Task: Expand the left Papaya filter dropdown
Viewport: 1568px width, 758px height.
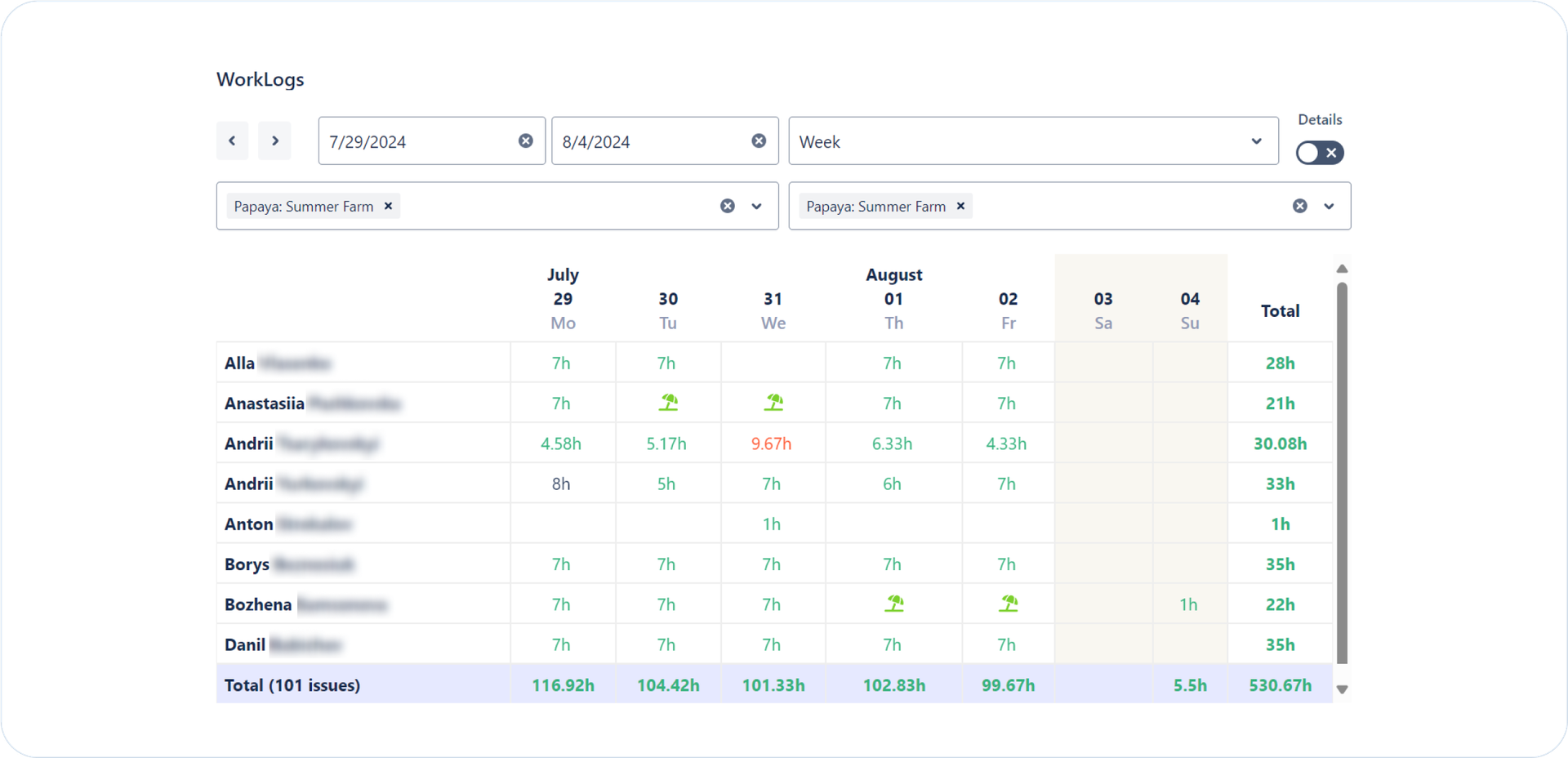Action: 757,206
